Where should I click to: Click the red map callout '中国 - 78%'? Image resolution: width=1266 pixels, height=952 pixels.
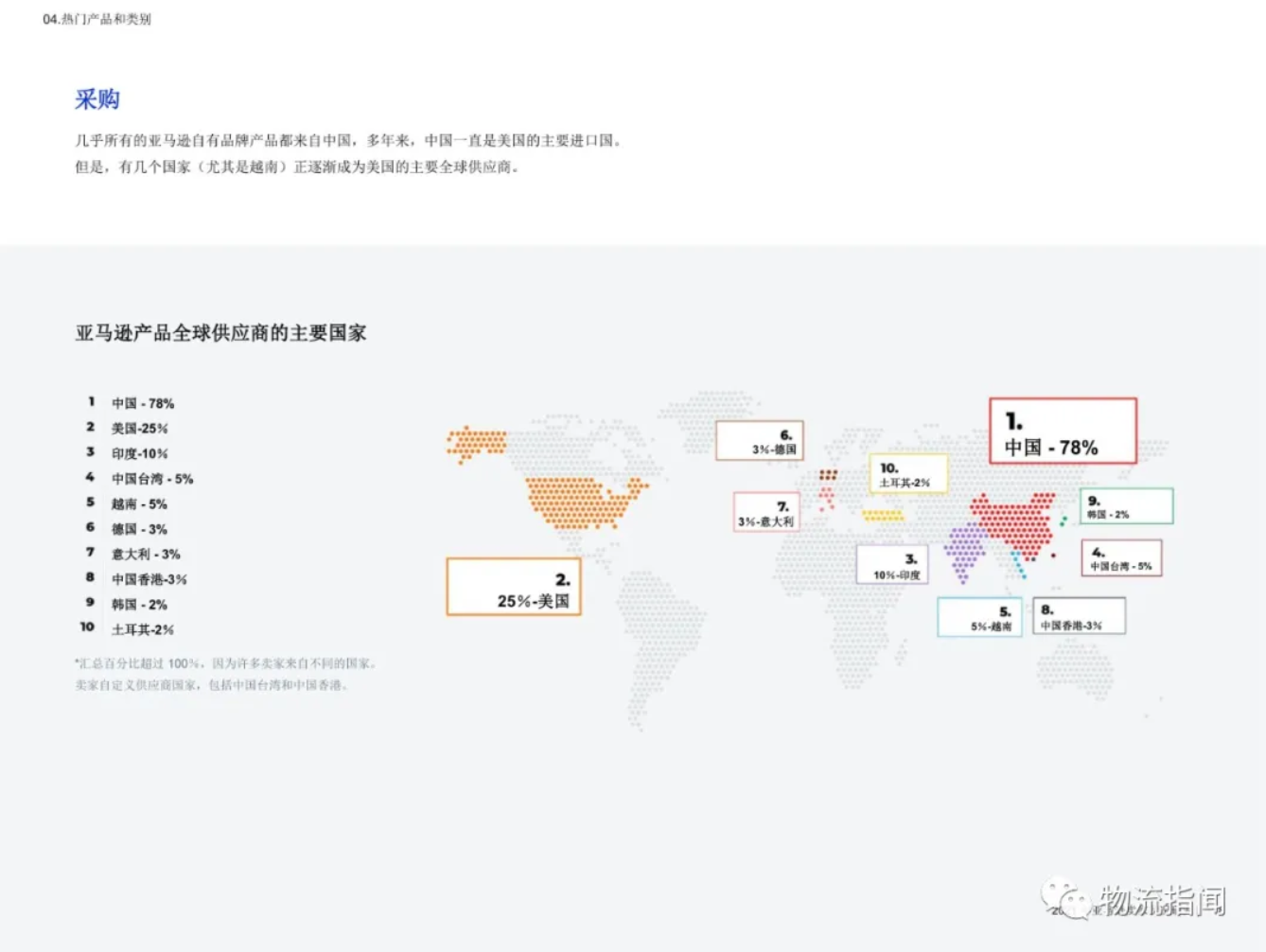[1063, 431]
